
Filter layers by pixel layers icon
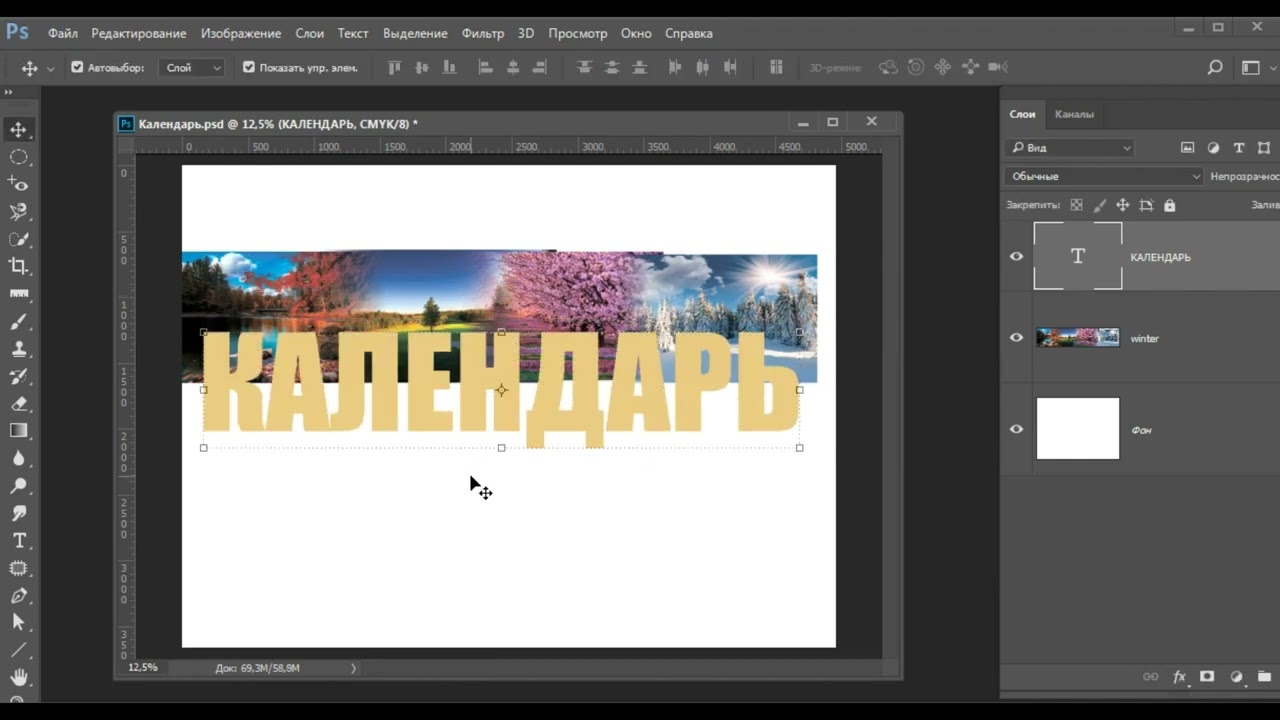pos(1187,147)
